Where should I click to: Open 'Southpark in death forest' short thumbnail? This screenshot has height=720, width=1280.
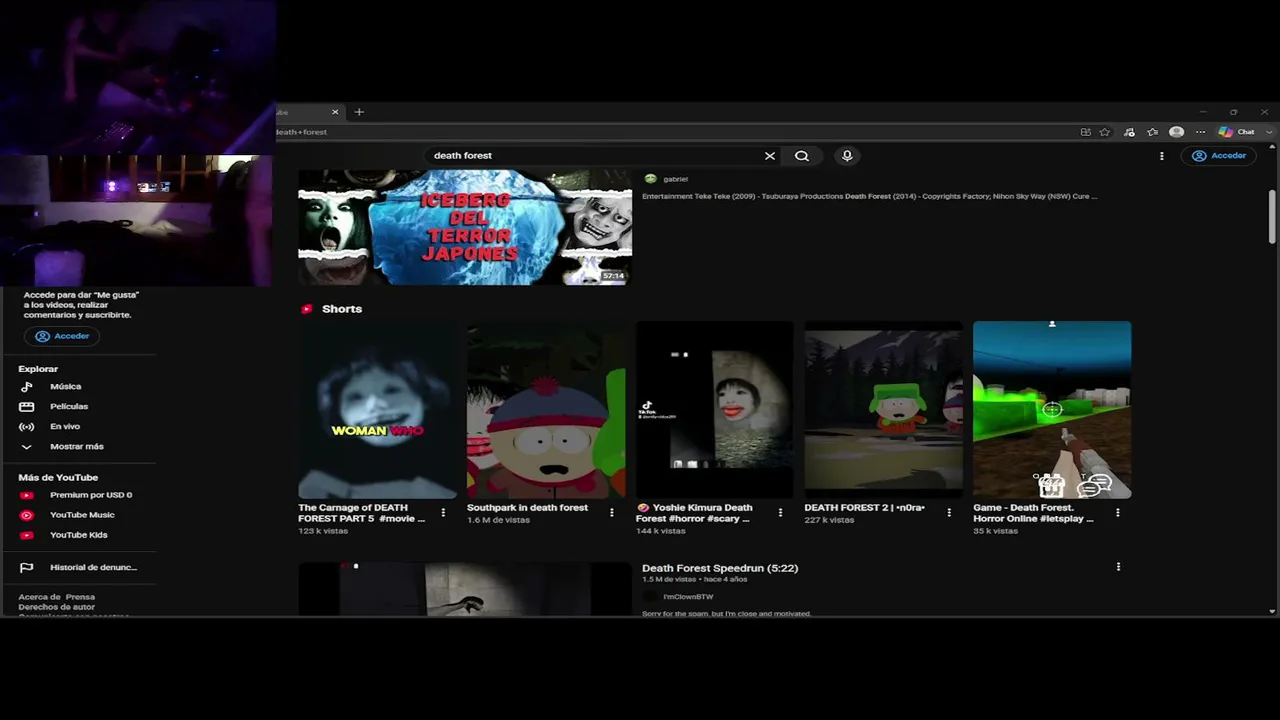(x=546, y=410)
